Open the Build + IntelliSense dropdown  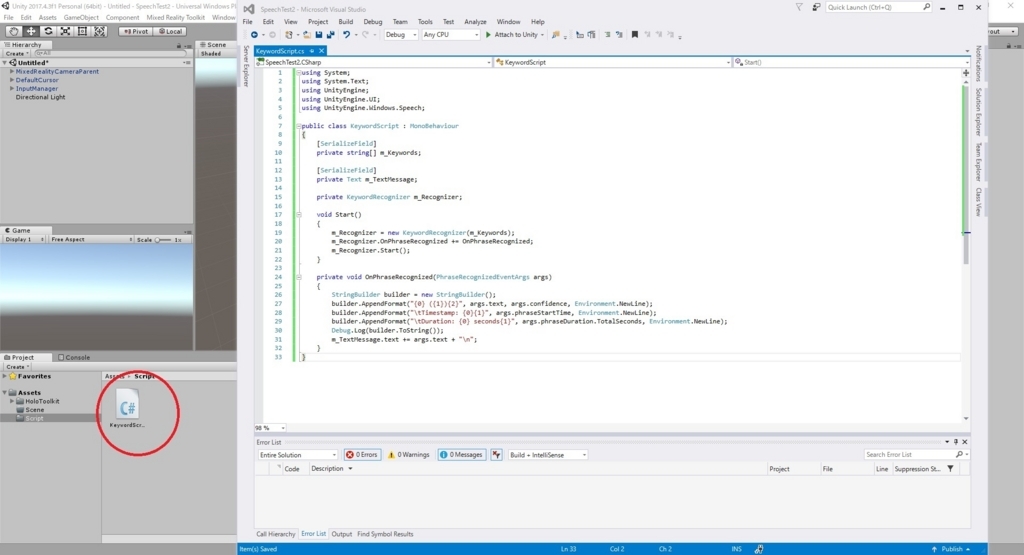tap(547, 454)
